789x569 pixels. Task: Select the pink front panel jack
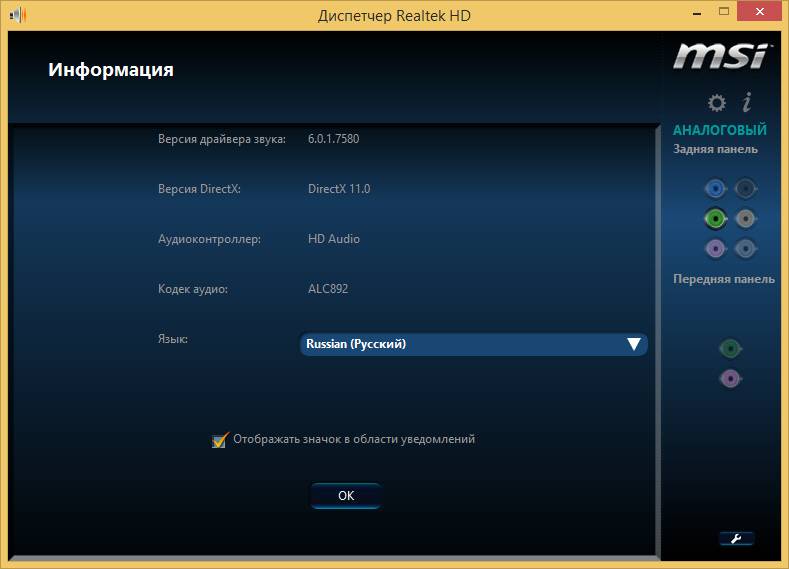pyautogui.click(x=730, y=378)
